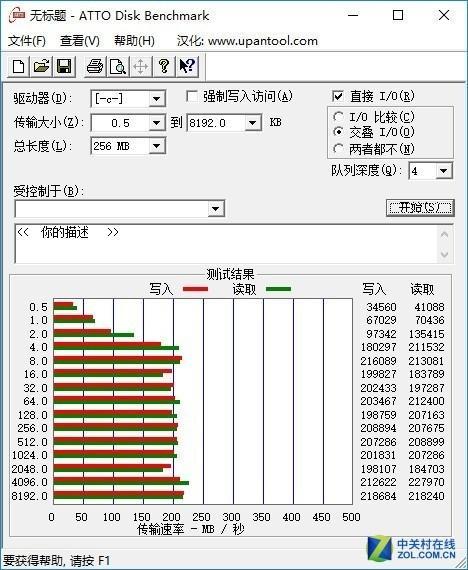Click the 1024.0 row label in chart
468x570 pixels.
click(x=29, y=455)
